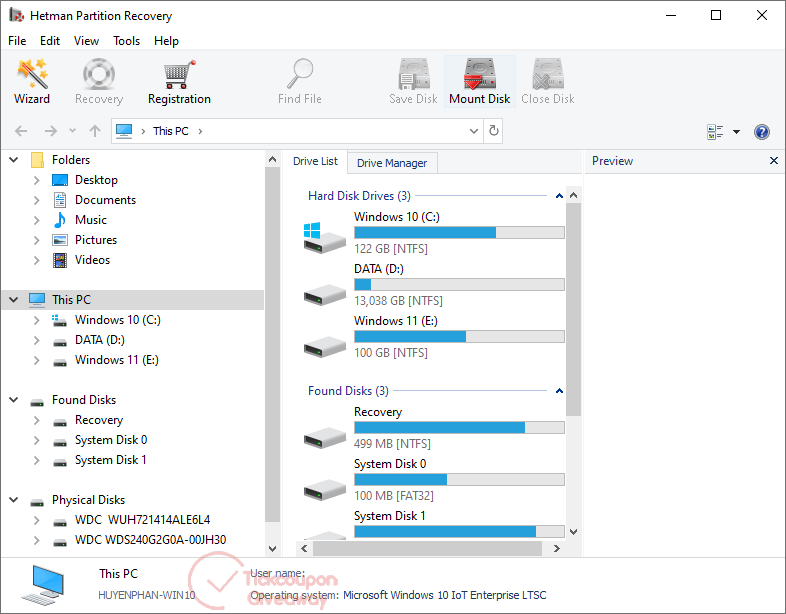Open the address bar dropdown
Screen dimensions: 786x614
(474, 131)
